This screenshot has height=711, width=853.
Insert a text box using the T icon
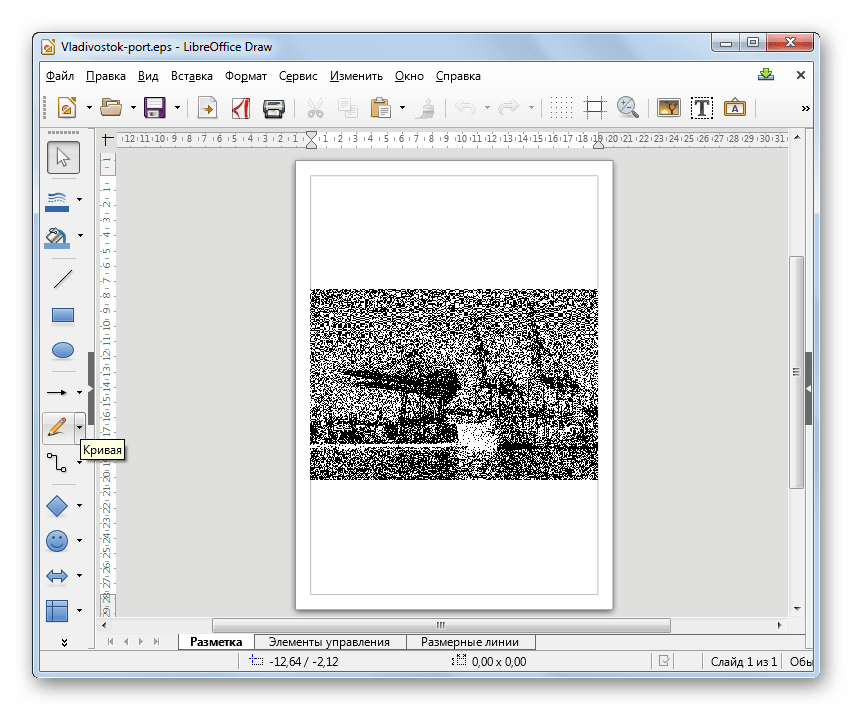702,108
